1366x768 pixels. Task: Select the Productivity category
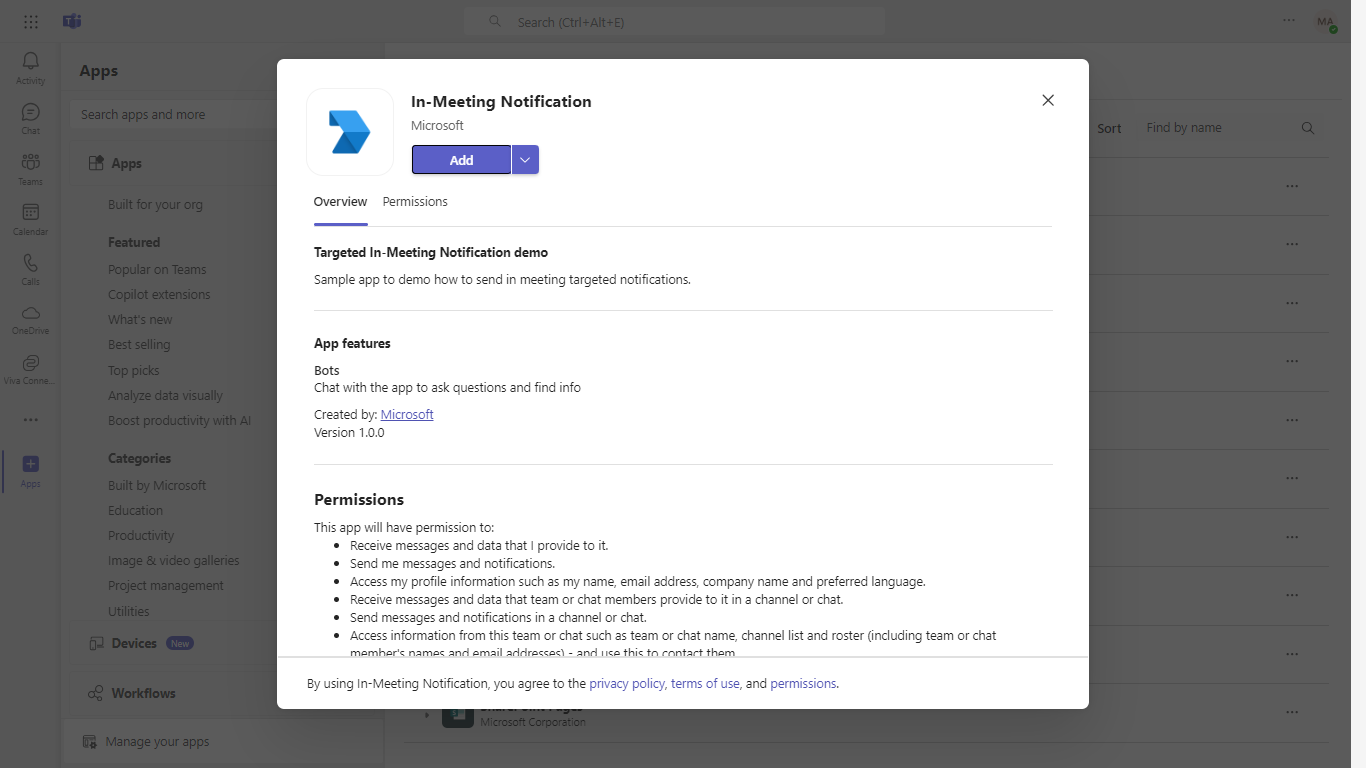coord(141,536)
